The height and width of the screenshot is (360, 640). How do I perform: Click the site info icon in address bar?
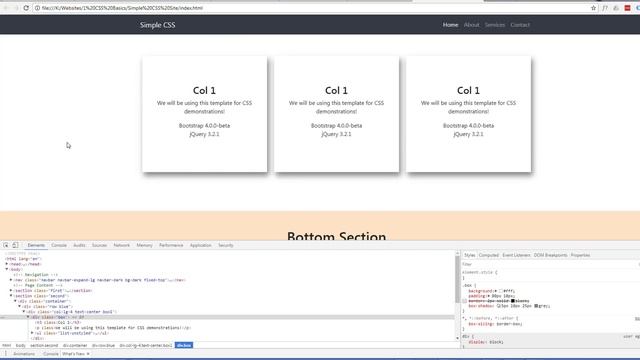(37, 8)
